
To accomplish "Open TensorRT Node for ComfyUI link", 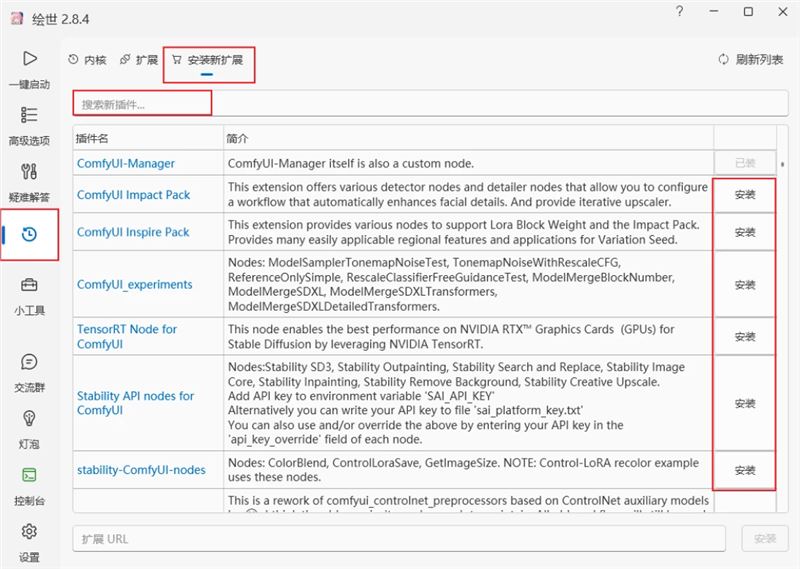I will point(127,336).
